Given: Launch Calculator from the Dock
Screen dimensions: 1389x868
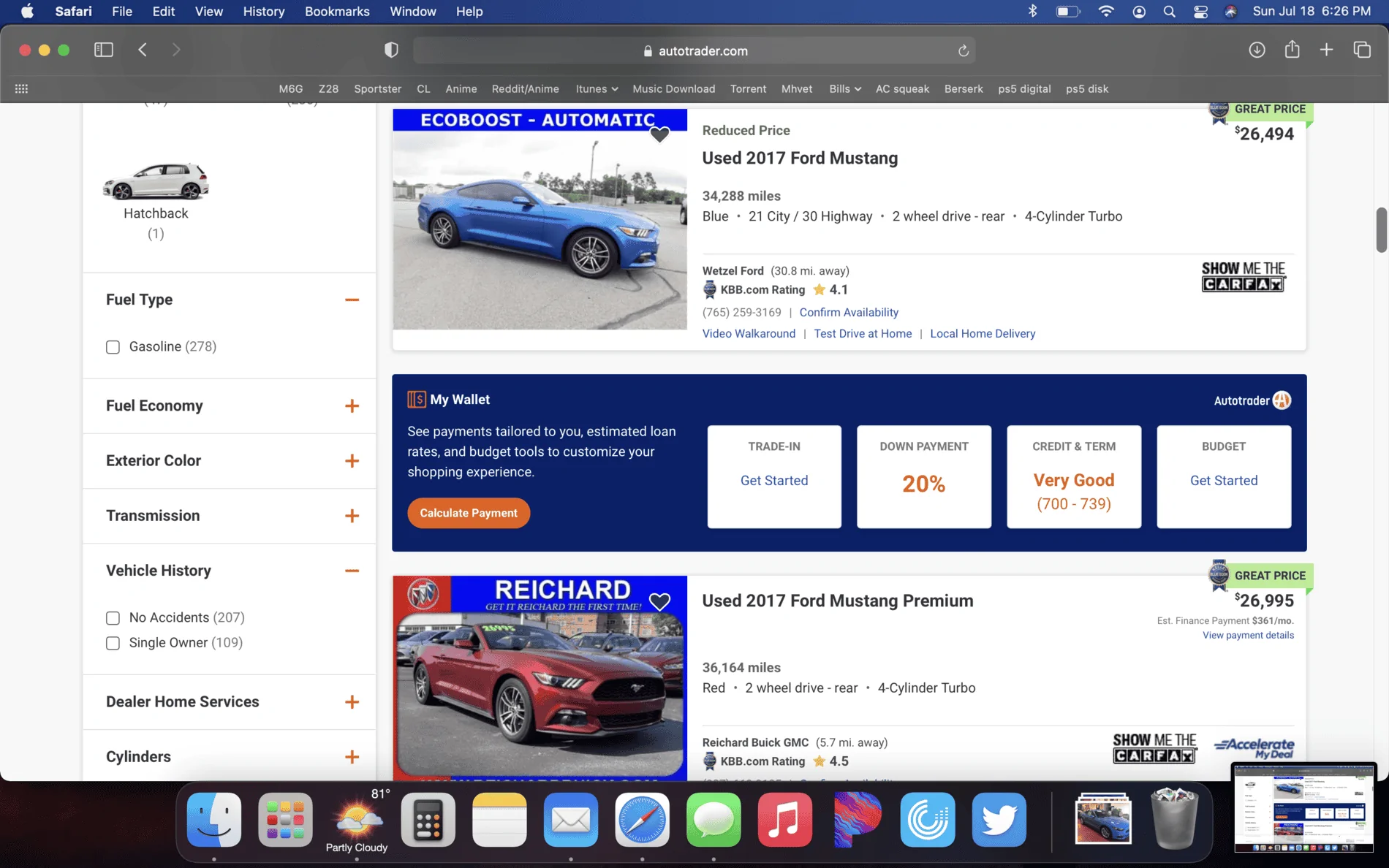Looking at the screenshot, I should point(428,819).
